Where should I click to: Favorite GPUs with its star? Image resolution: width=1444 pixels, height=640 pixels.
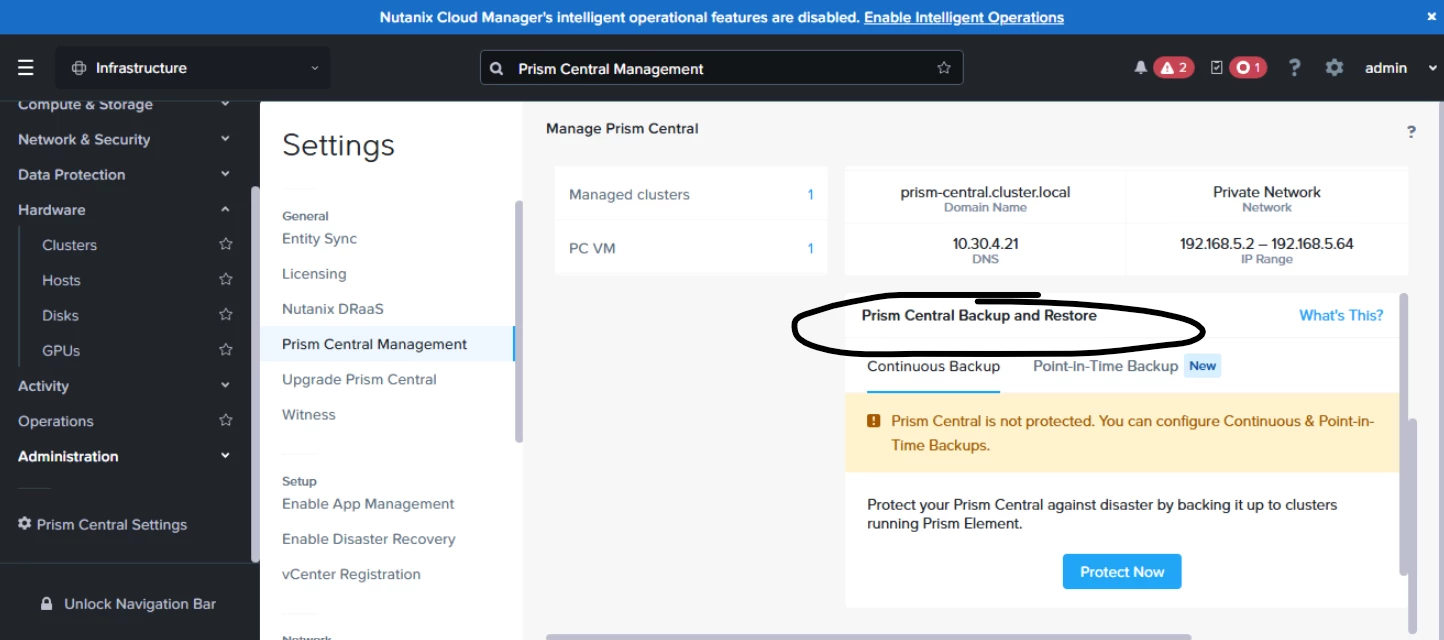[x=226, y=350]
